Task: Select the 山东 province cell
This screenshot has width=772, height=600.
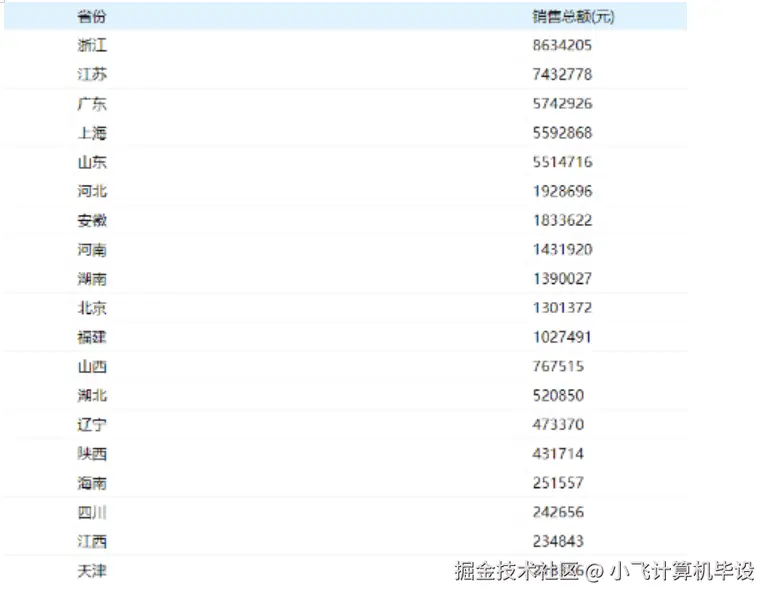Action: 92,162
